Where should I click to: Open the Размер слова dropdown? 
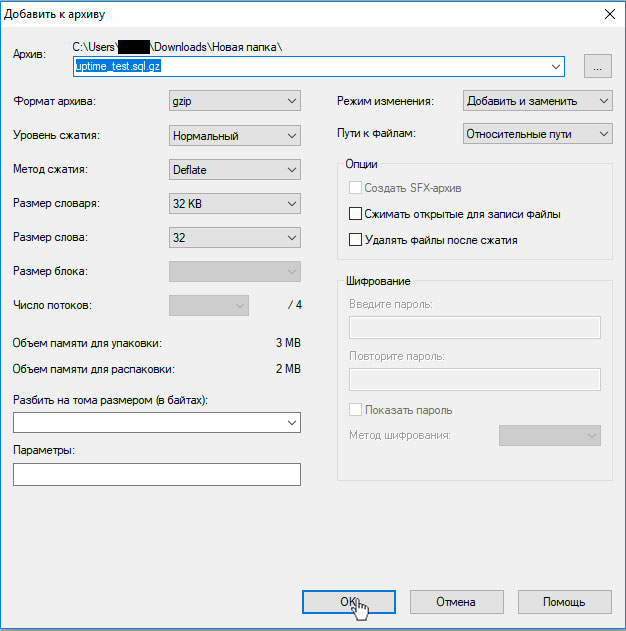coord(235,237)
